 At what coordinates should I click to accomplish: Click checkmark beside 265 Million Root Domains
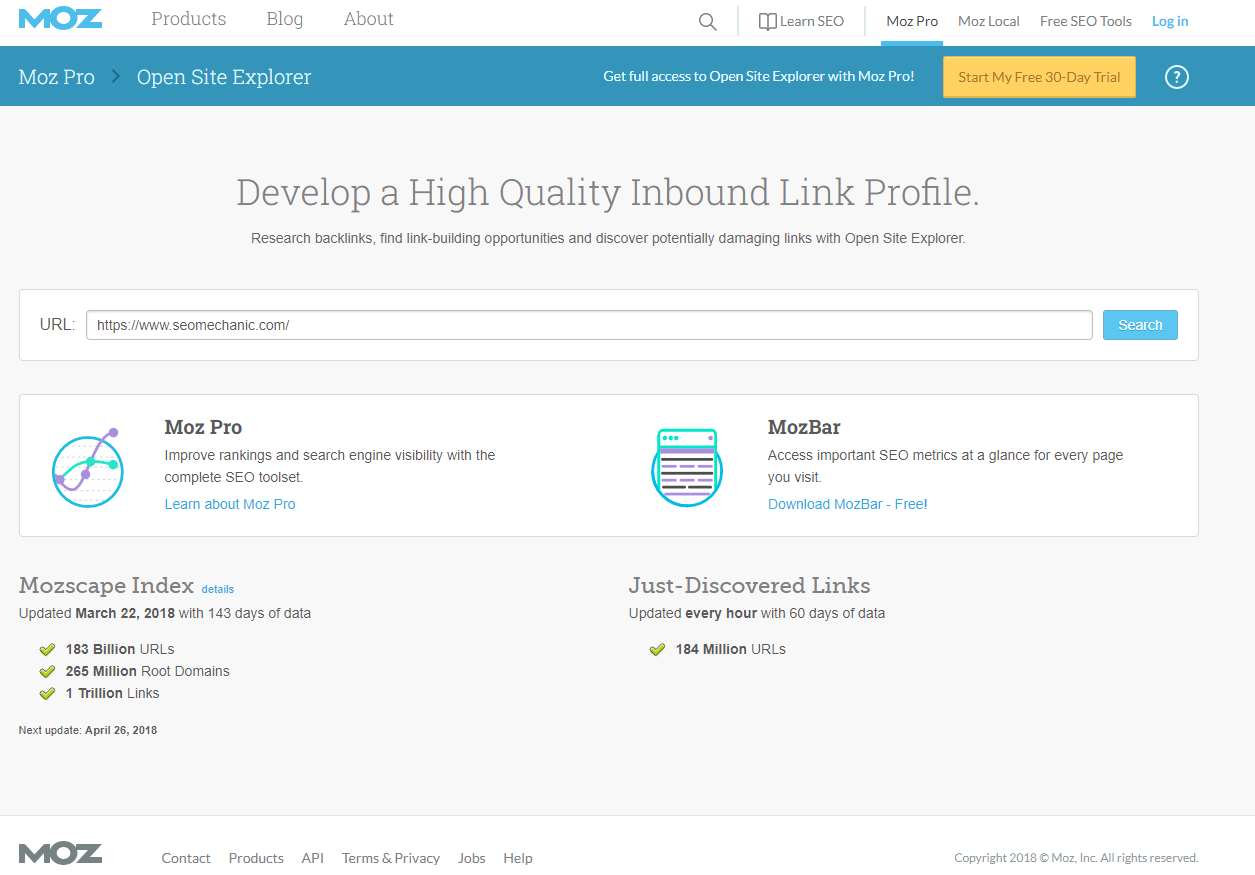(46, 671)
